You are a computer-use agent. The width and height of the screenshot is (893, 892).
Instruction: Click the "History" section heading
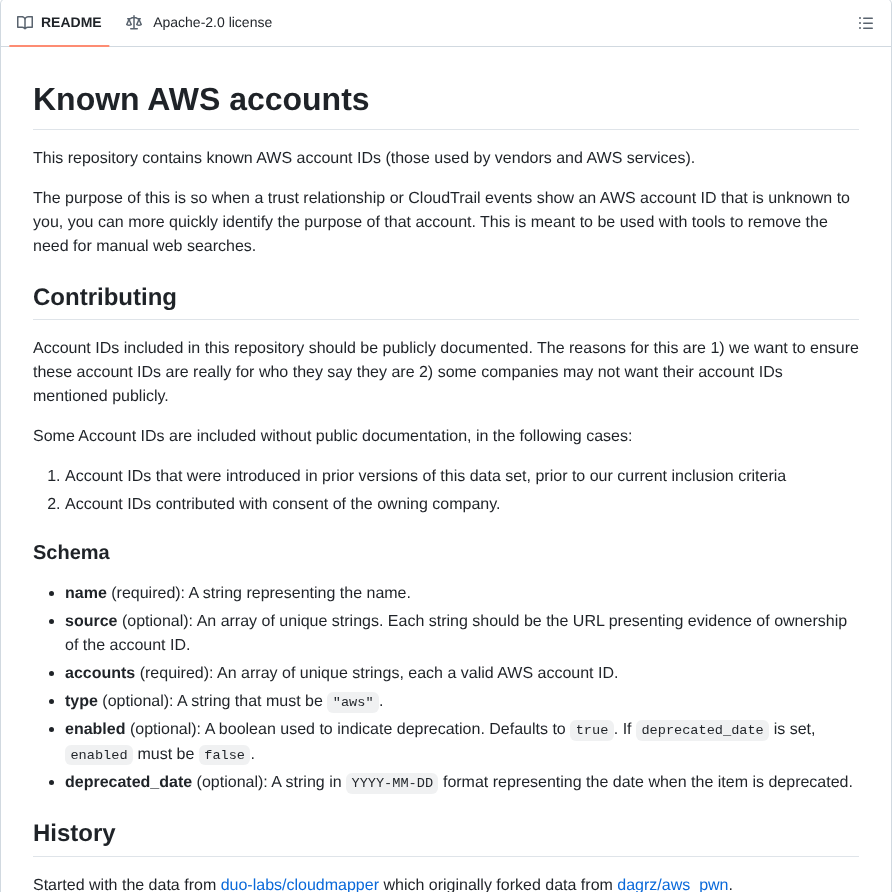tap(75, 832)
